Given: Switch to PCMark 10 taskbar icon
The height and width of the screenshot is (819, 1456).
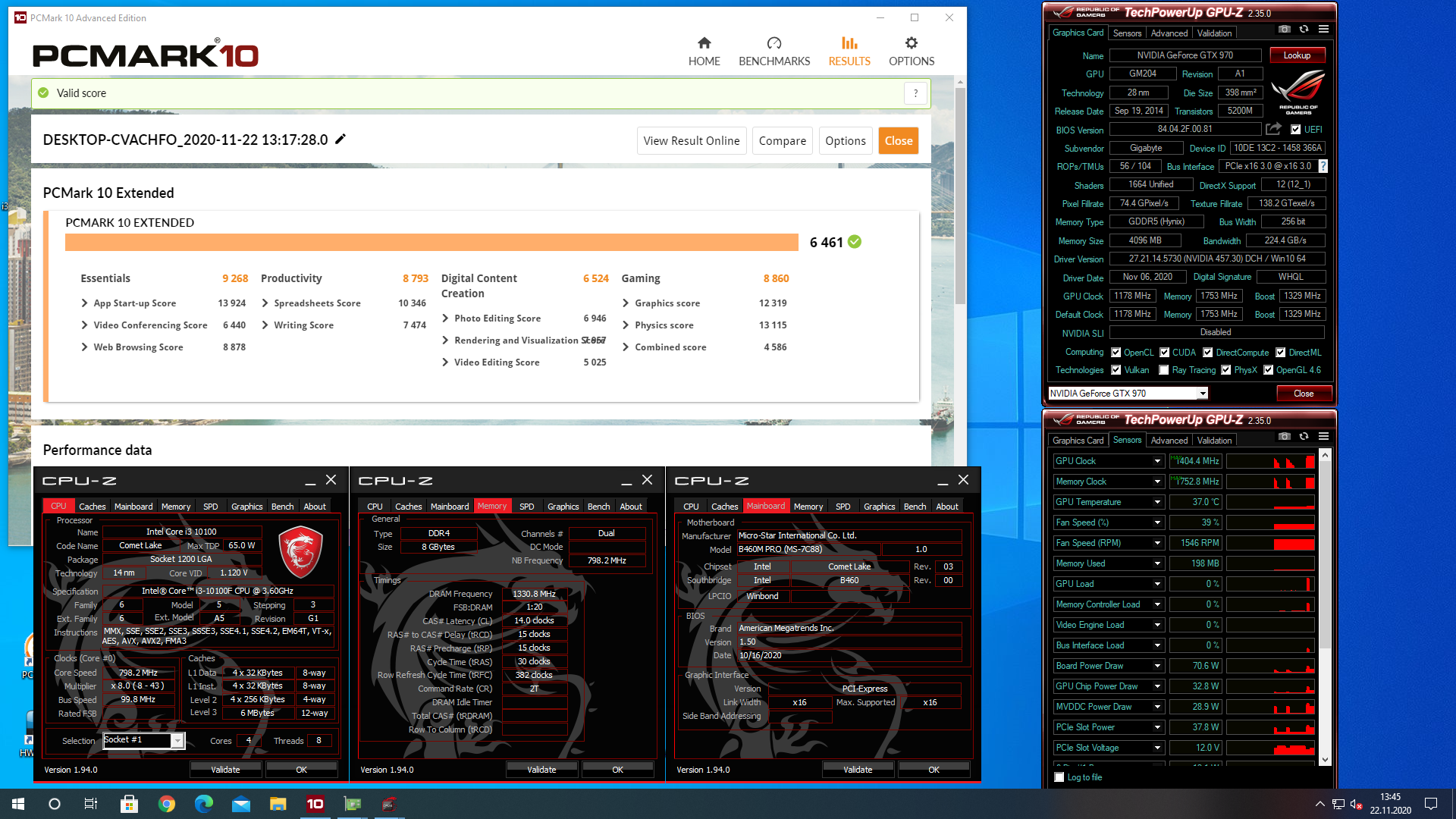Looking at the screenshot, I should (x=315, y=804).
